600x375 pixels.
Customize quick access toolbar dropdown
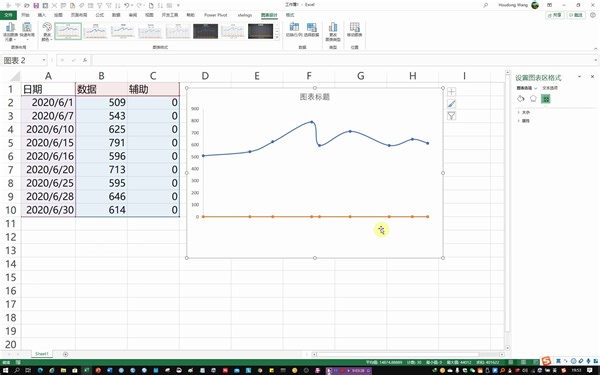pos(178,5)
